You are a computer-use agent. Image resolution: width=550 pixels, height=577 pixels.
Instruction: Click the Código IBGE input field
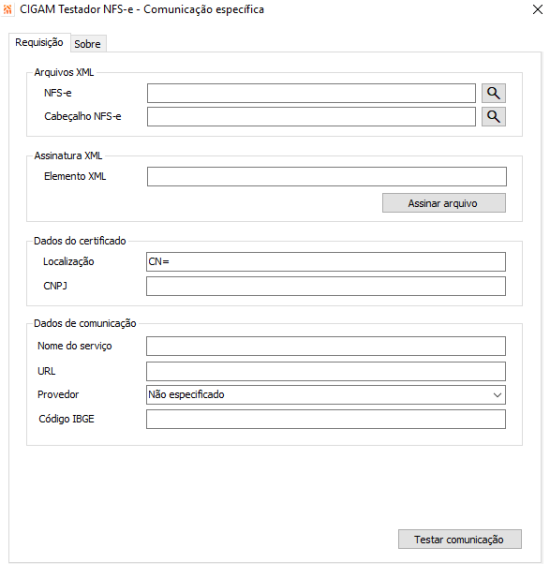coord(326,419)
